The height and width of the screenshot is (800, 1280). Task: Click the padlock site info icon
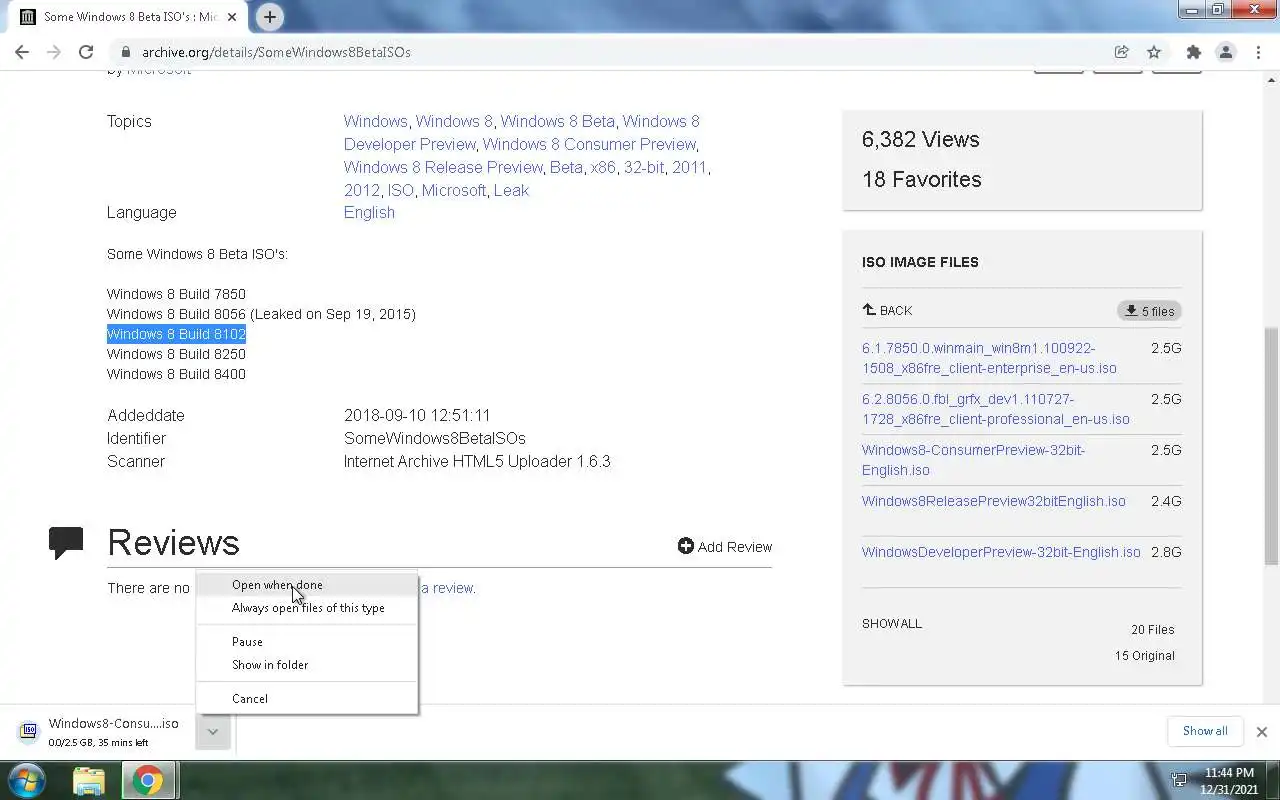pyautogui.click(x=125, y=52)
